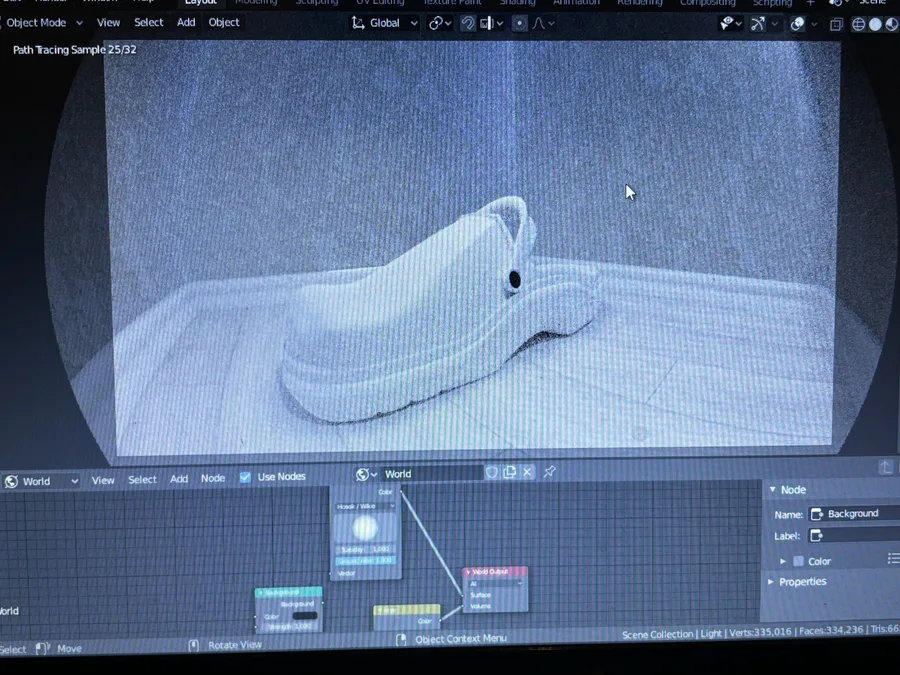Open the object visibility and selectability filter
This screenshot has width=900, height=675.
(x=731, y=24)
